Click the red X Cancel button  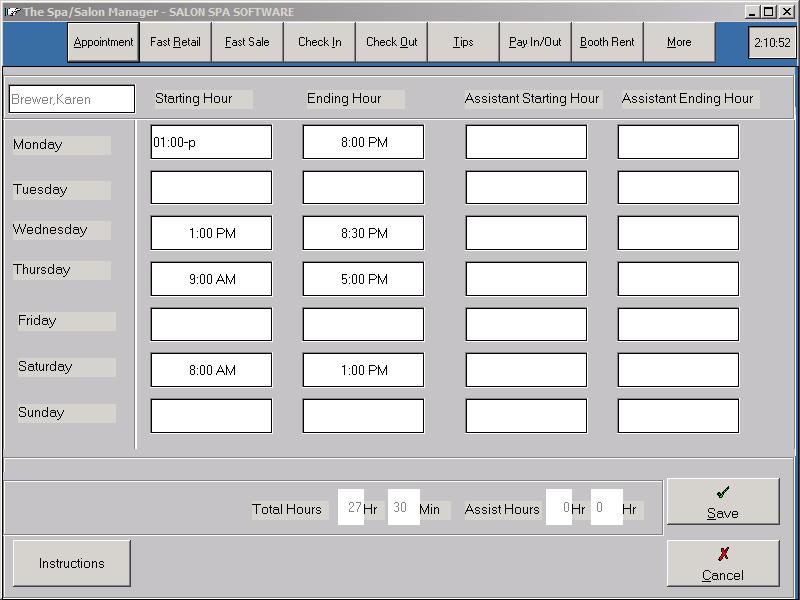coord(722,563)
